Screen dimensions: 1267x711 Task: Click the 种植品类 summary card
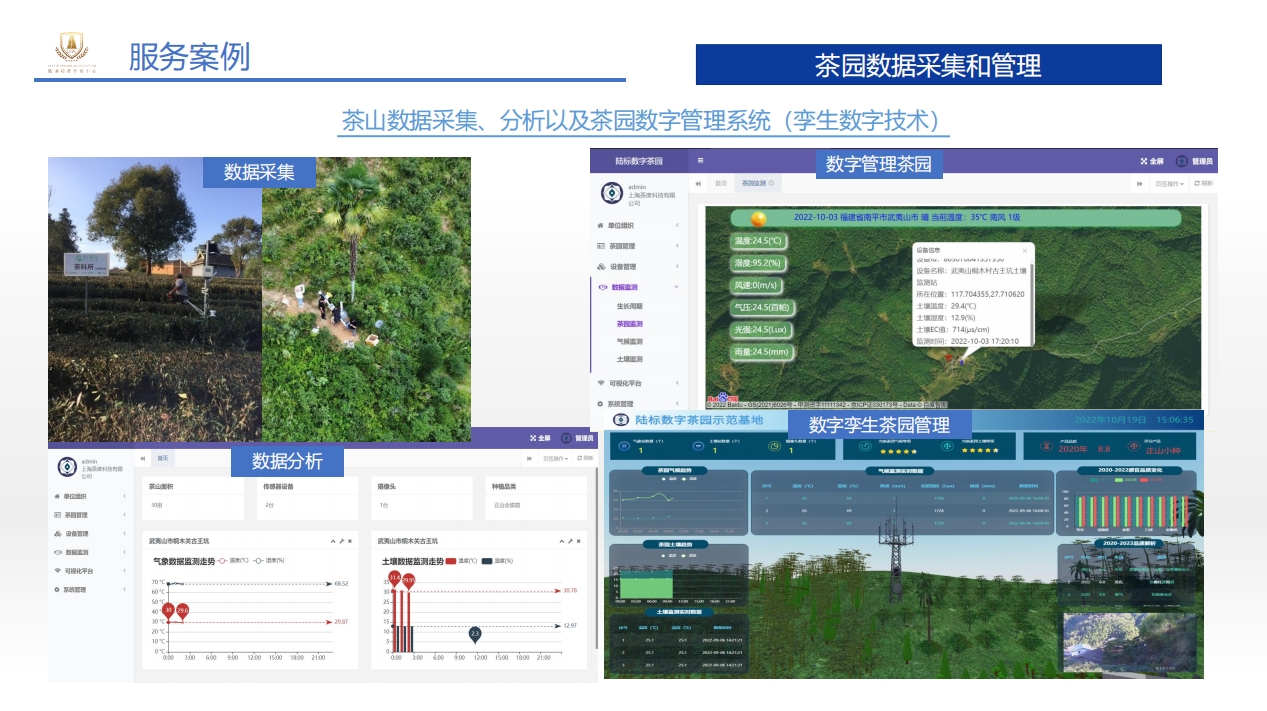pyautogui.click(x=537, y=497)
